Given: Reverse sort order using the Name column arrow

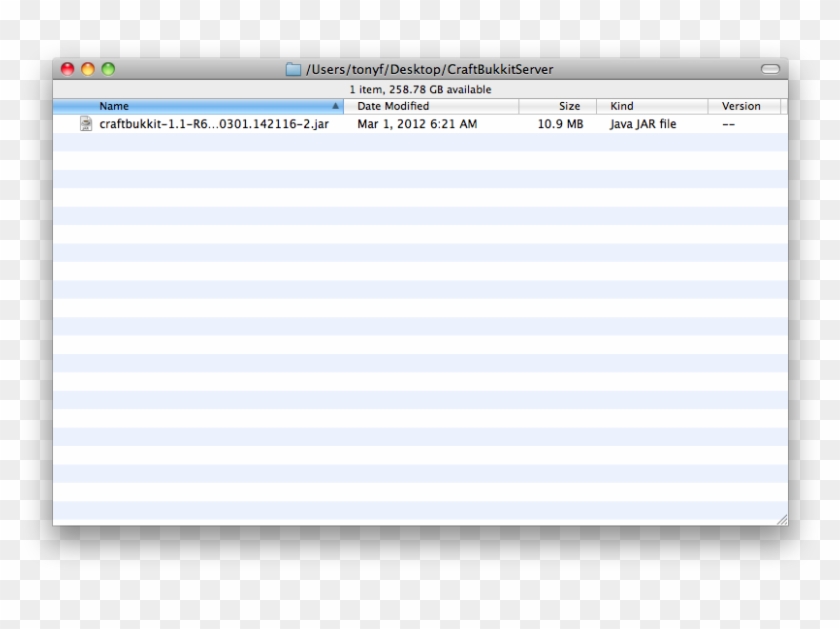Looking at the screenshot, I should [335, 106].
